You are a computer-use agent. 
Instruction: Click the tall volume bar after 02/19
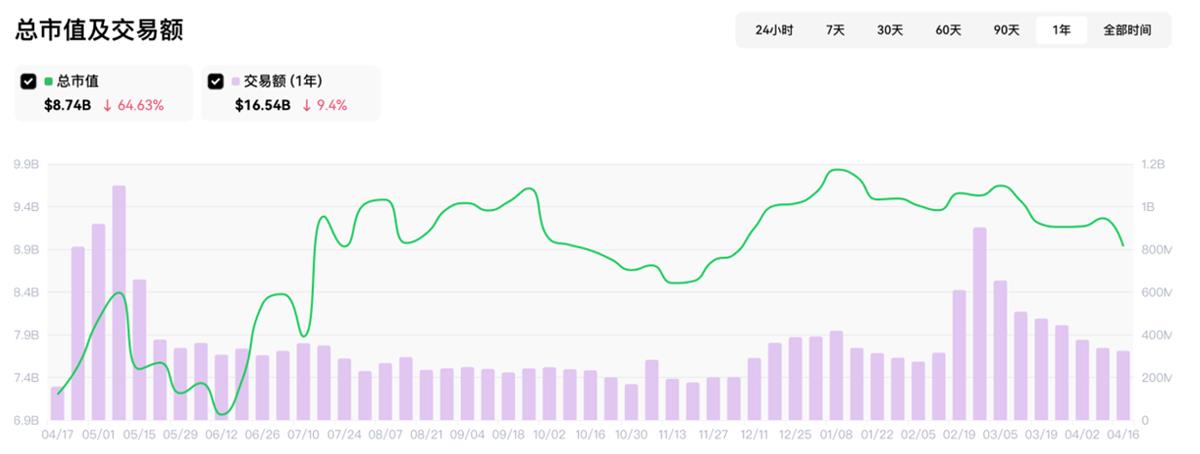[979, 320]
